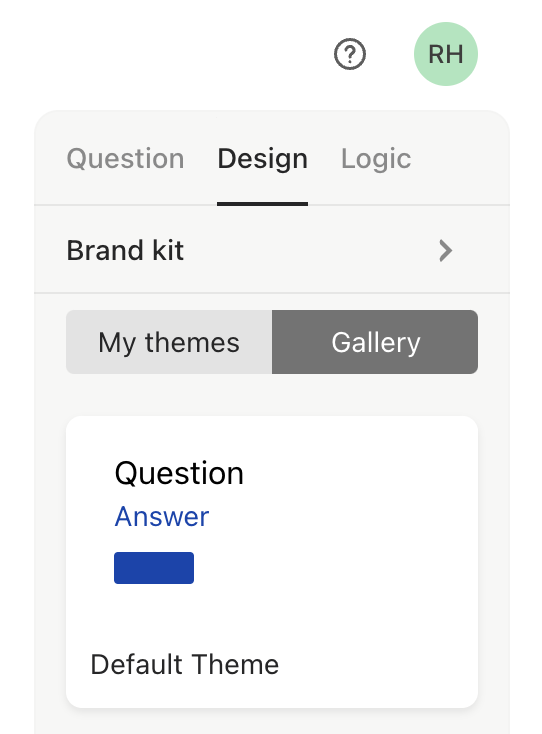Switch to My themes
The height and width of the screenshot is (734, 542).
pos(169,342)
